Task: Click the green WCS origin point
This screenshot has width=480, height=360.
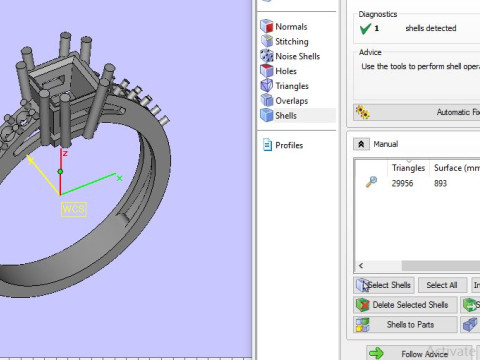Action: point(60,172)
